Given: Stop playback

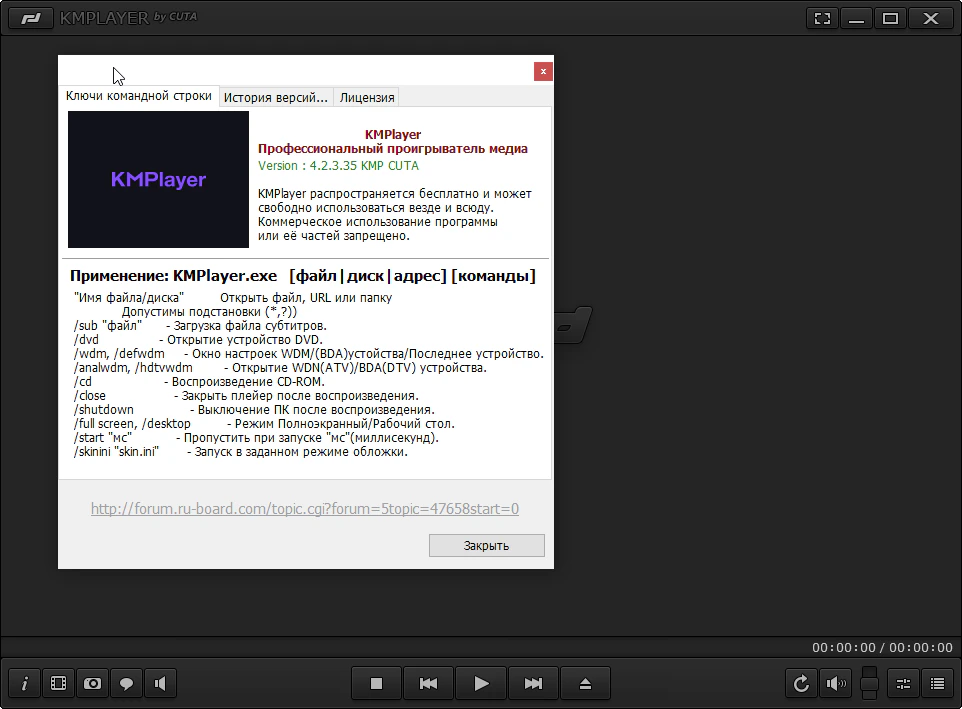Looking at the screenshot, I should [377, 683].
